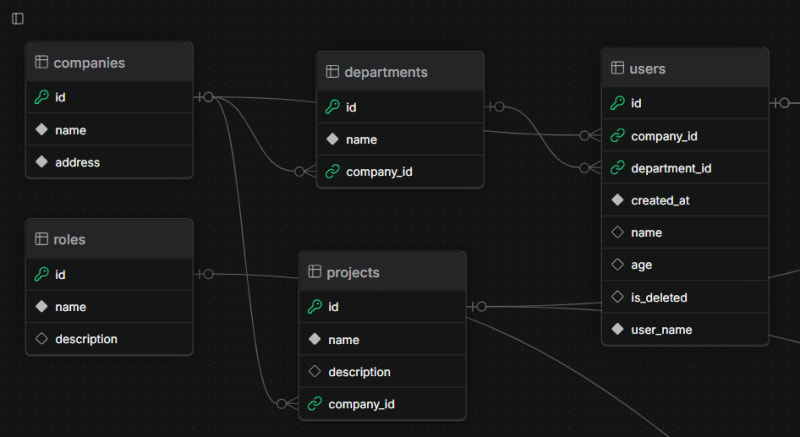Select the companies table header
The width and height of the screenshot is (800, 437).
click(109, 62)
